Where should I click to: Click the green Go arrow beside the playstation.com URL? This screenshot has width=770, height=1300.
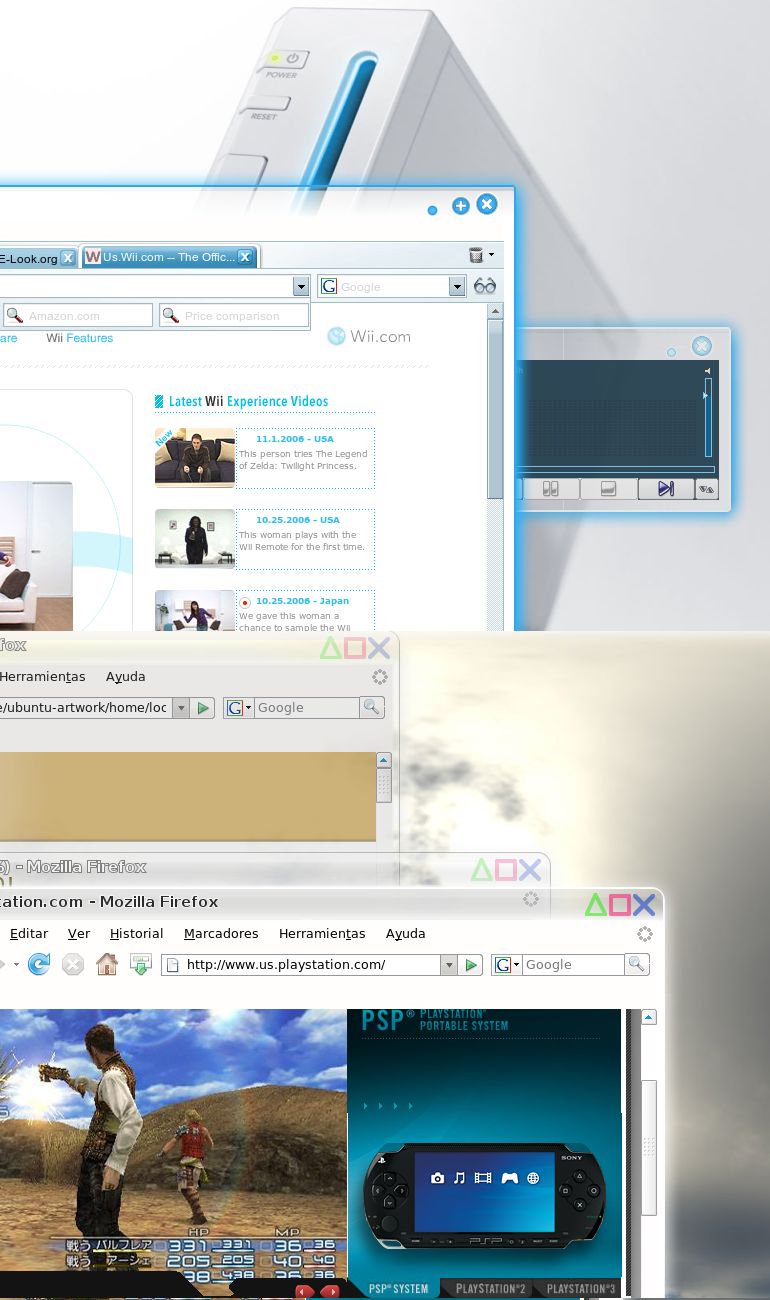(471, 965)
